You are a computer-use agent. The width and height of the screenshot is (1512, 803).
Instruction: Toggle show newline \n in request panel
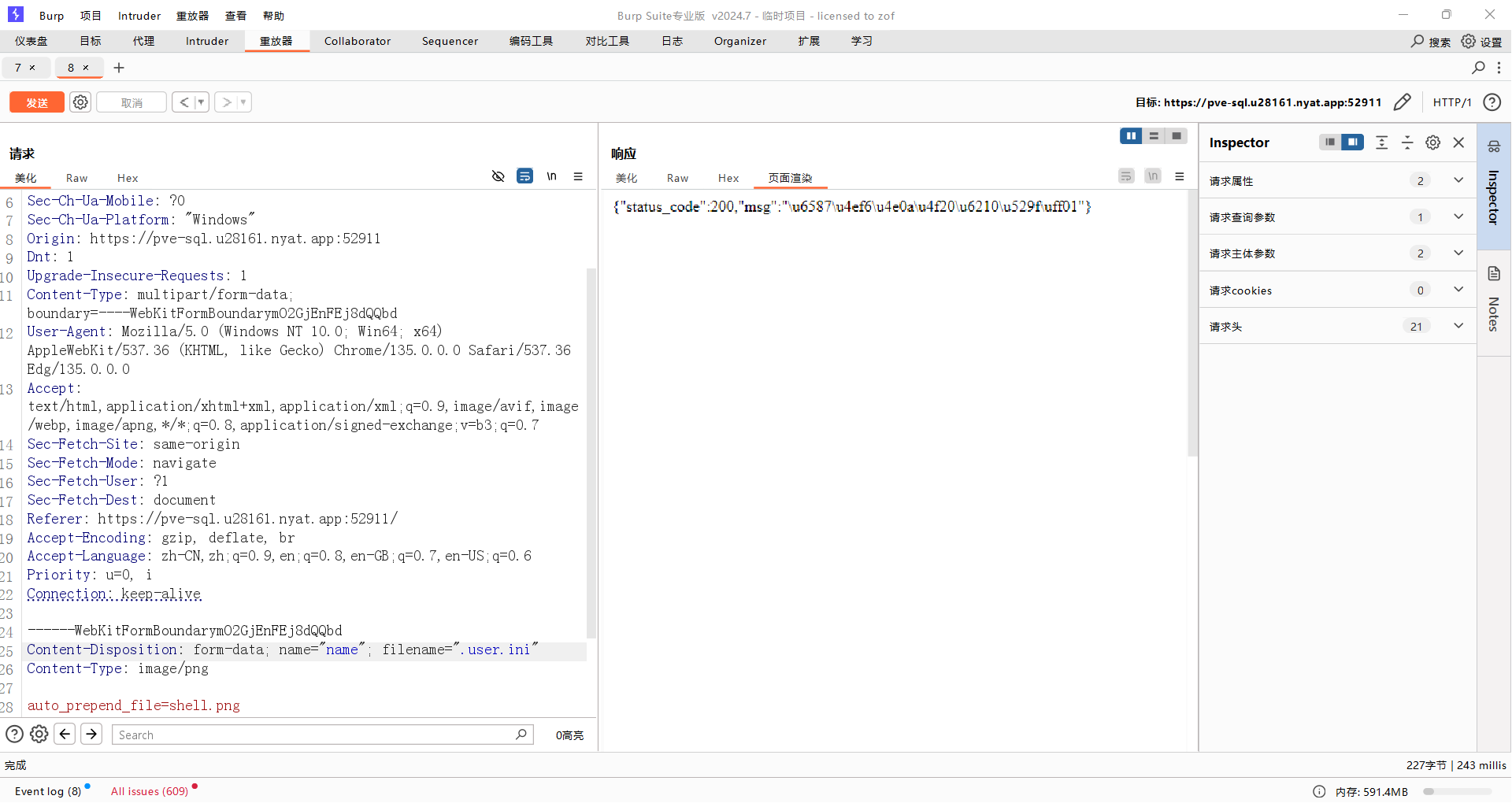click(551, 176)
